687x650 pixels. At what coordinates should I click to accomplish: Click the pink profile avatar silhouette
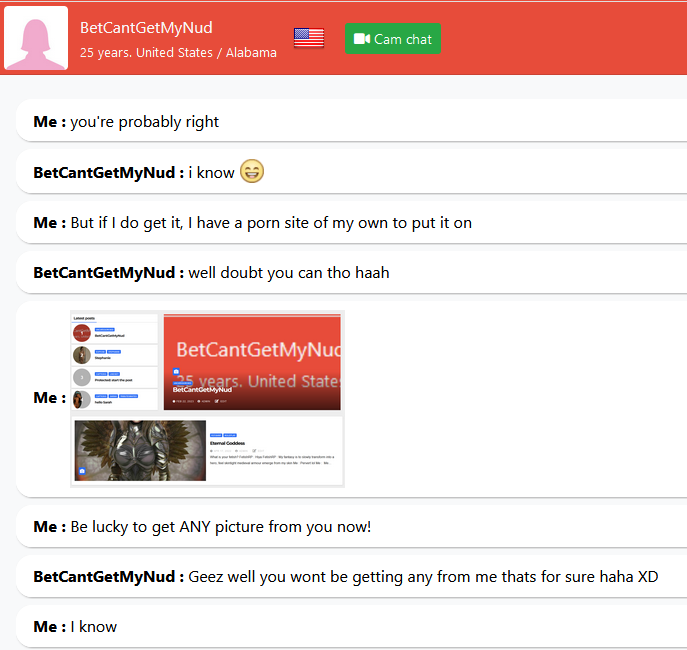click(36, 38)
